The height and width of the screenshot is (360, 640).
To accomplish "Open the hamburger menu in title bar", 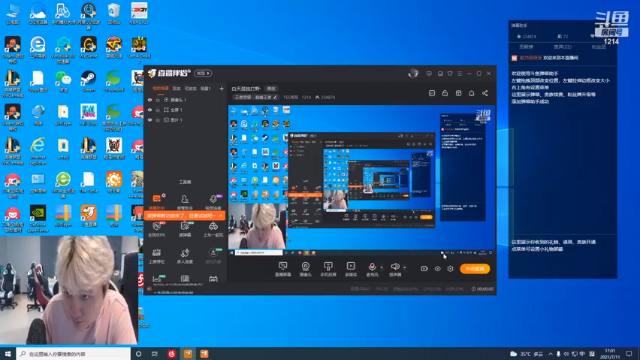I will point(460,73).
